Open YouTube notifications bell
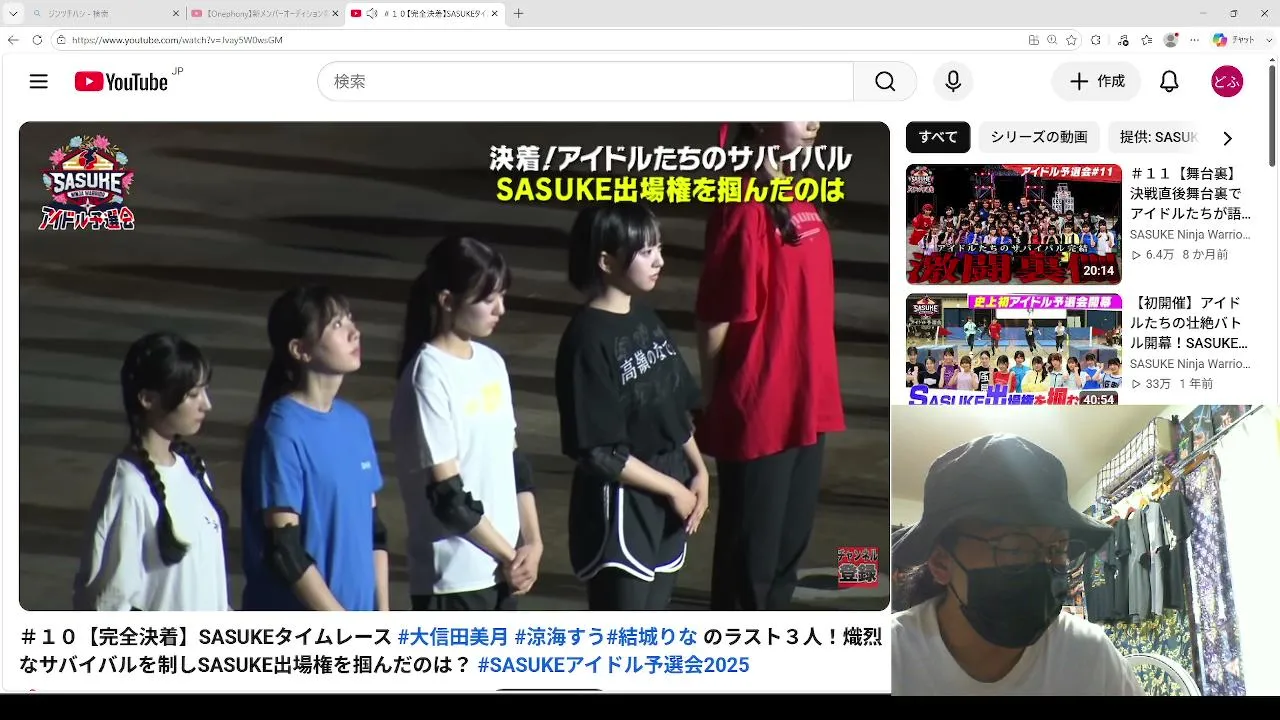1280x720 pixels. coord(1169,82)
